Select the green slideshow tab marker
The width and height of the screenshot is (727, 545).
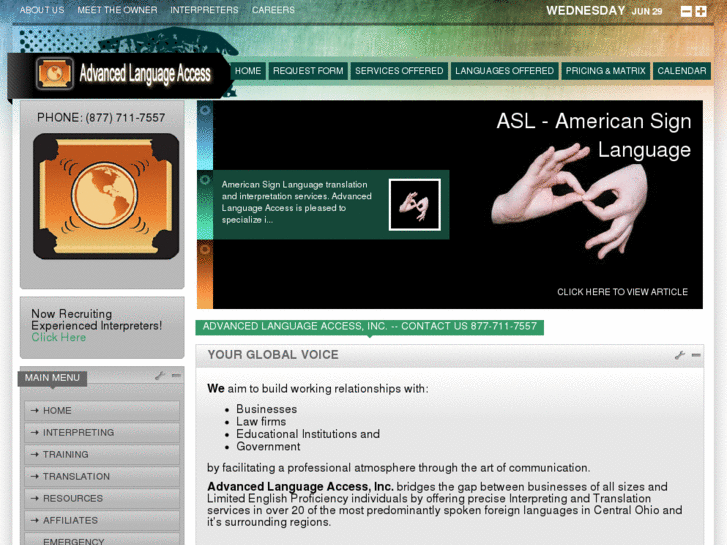(x=205, y=205)
